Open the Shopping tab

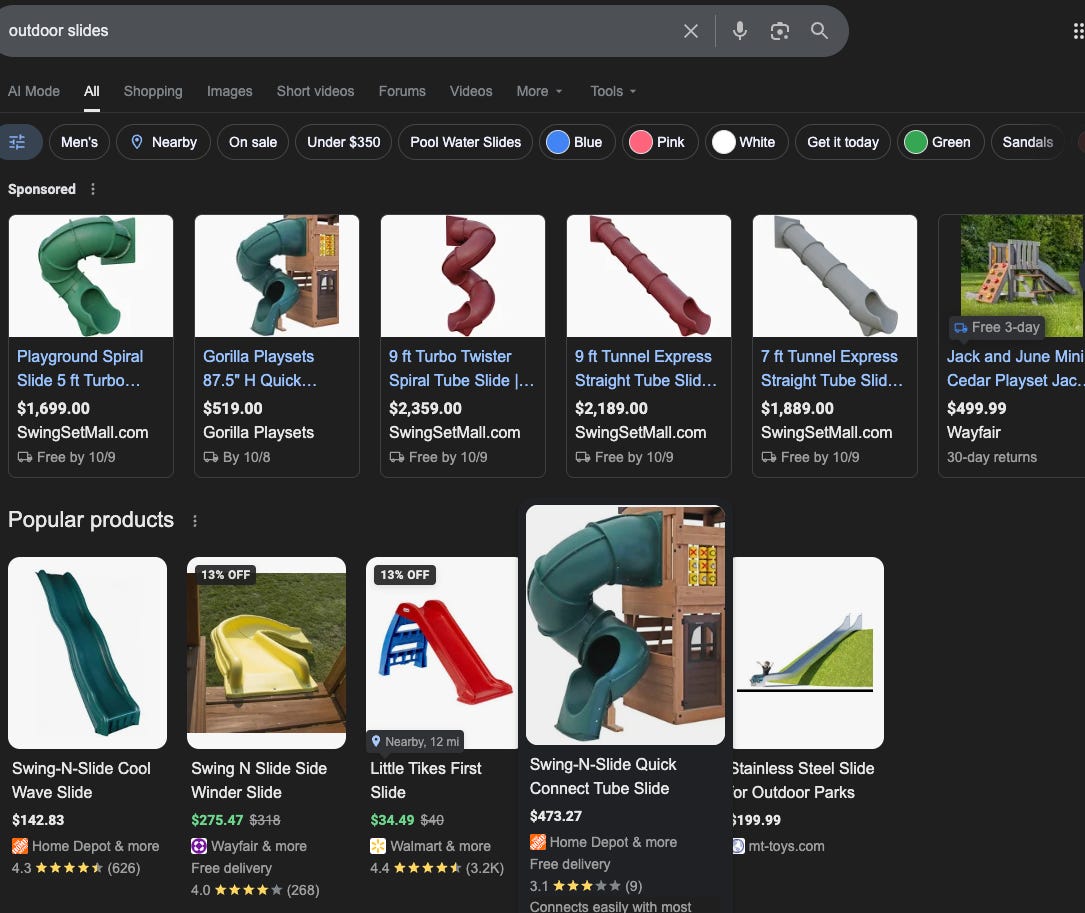point(153,91)
